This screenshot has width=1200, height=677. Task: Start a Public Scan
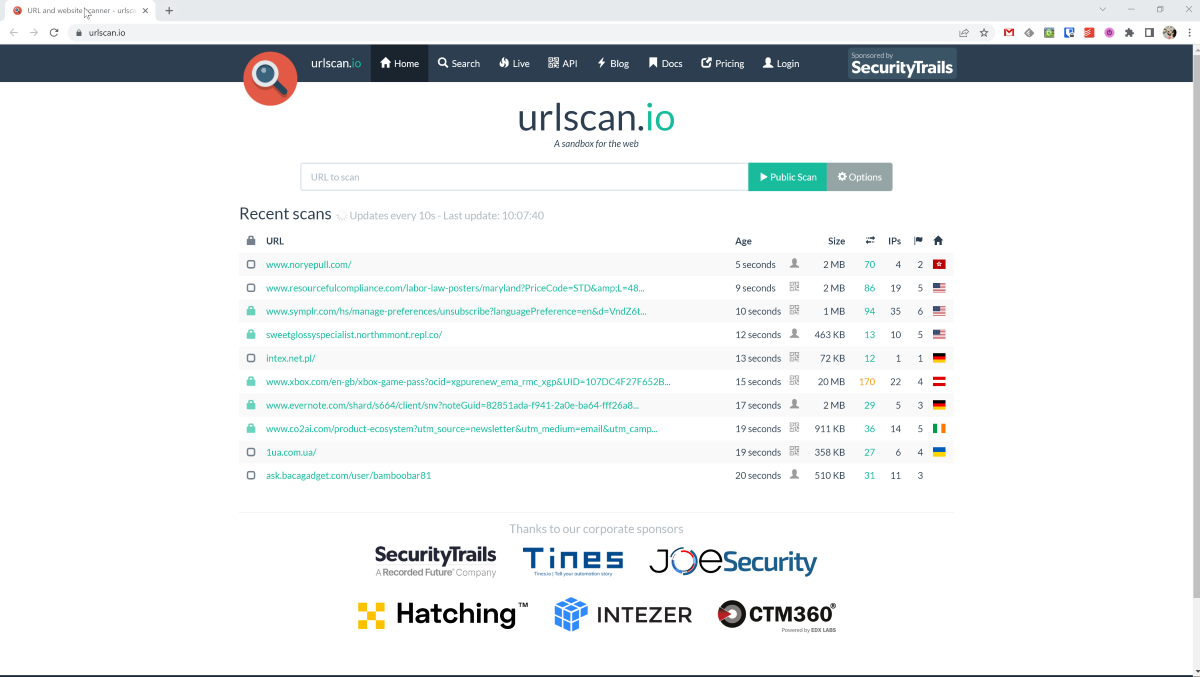[x=788, y=177]
